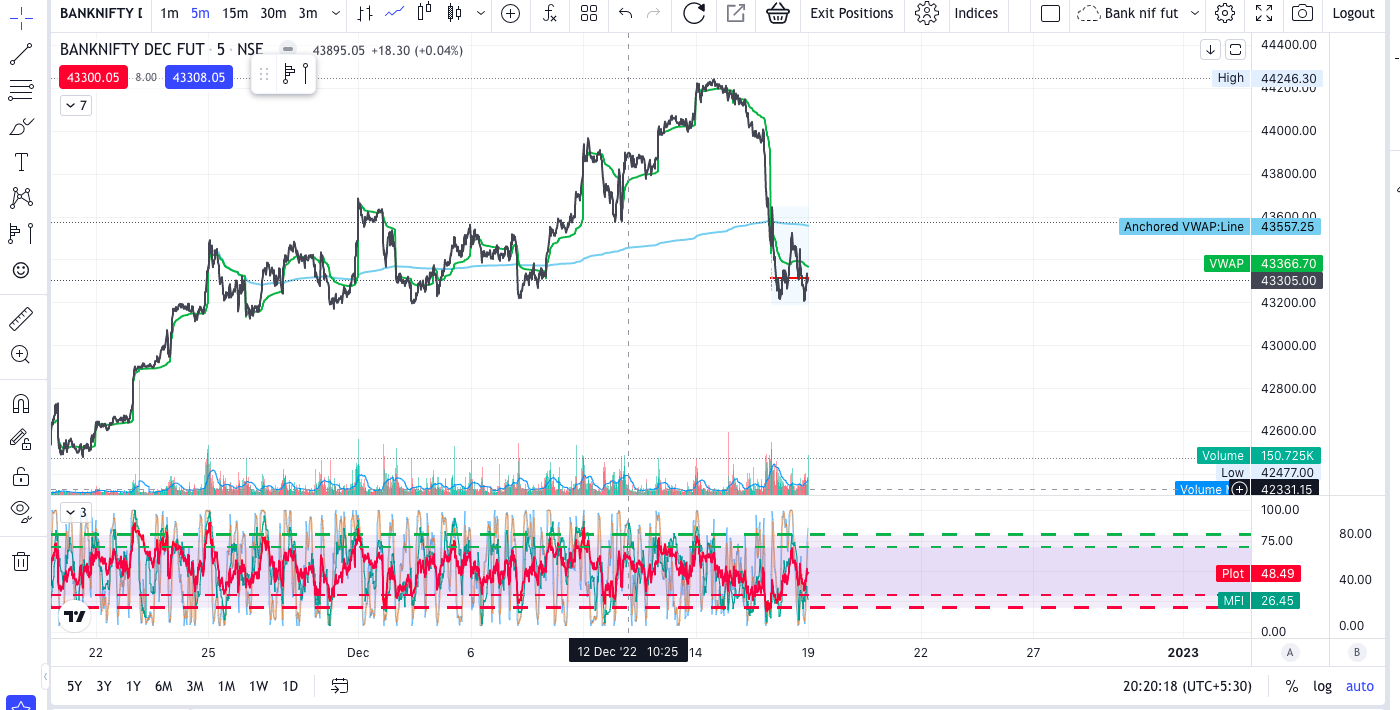Screen dimensions: 1400x710
Task: Select the trend line drawing tool
Action: tap(21, 54)
